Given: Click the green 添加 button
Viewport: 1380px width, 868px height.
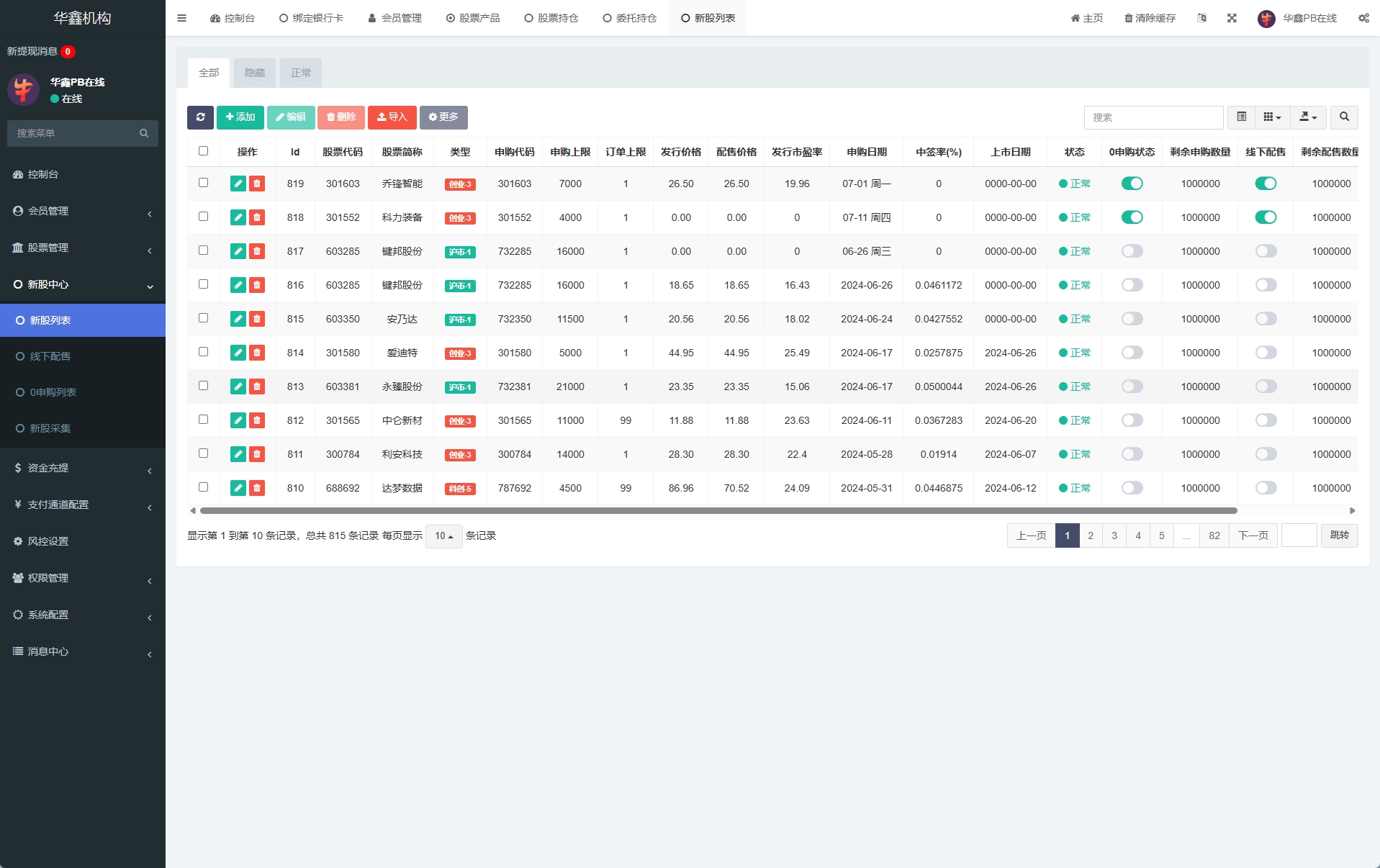Looking at the screenshot, I should (x=240, y=117).
